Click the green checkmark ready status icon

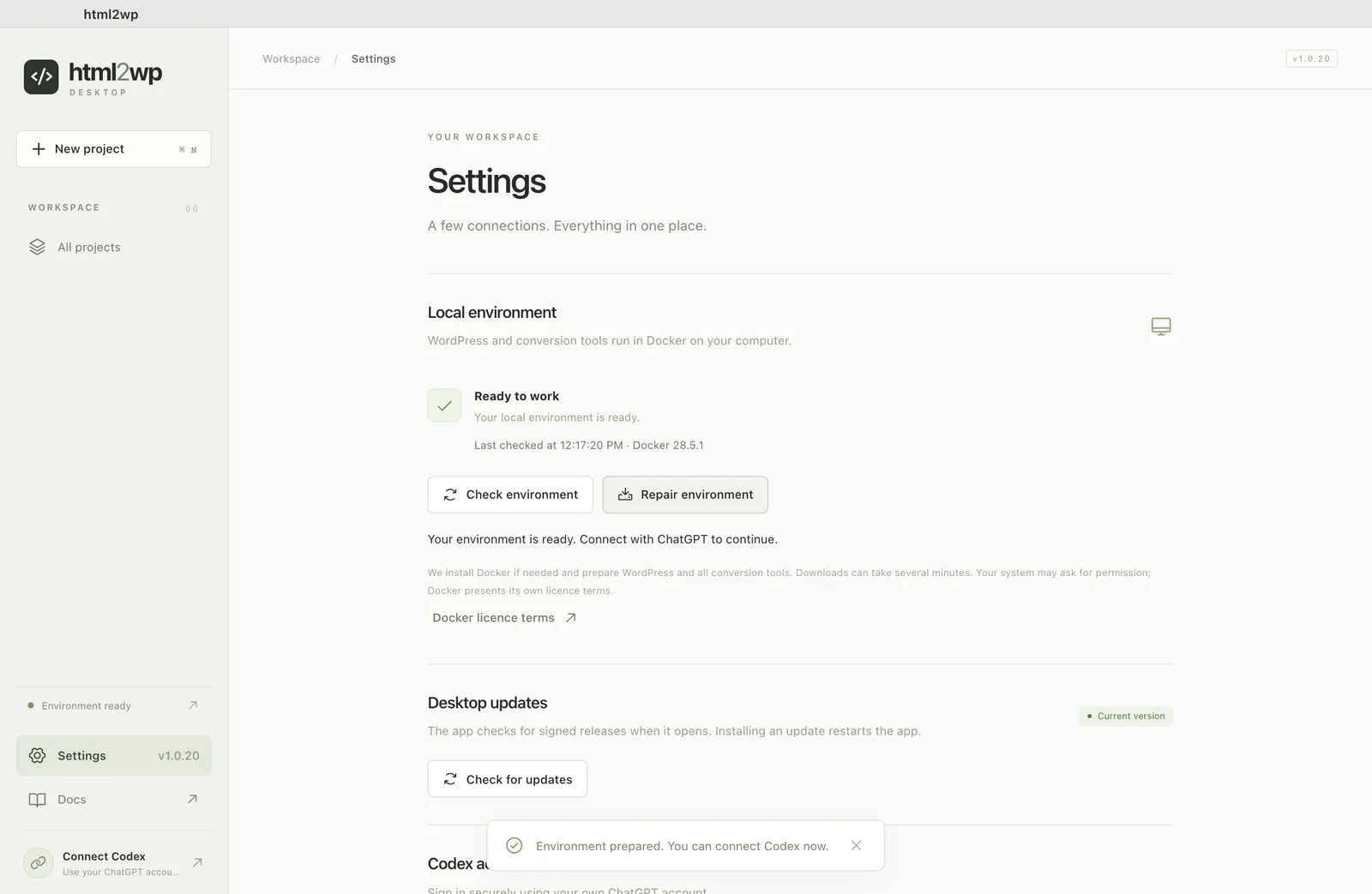click(x=444, y=405)
